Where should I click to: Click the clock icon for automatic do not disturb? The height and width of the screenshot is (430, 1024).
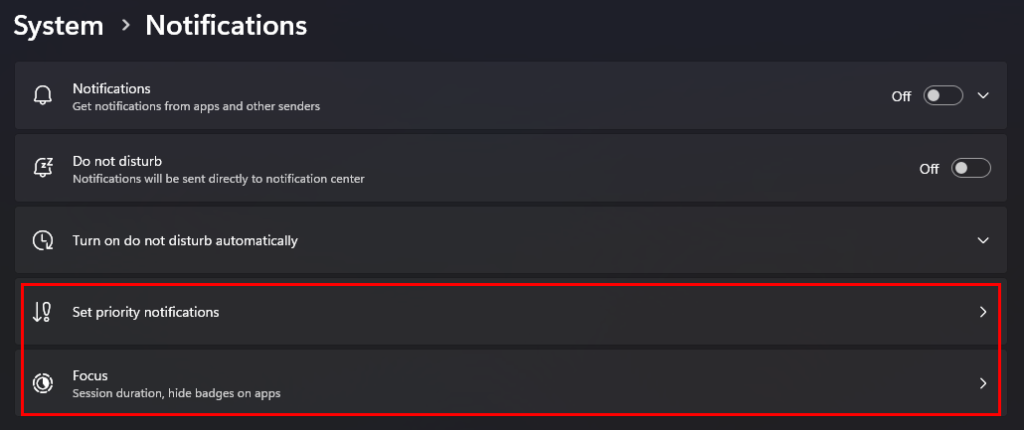[42, 241]
